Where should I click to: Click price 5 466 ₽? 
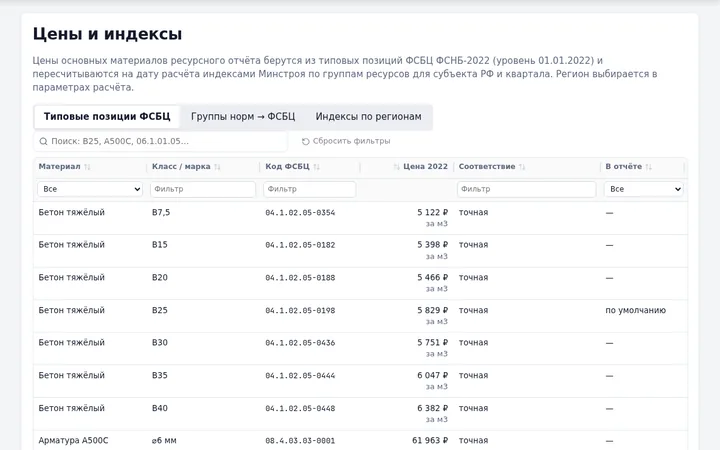tap(433, 278)
